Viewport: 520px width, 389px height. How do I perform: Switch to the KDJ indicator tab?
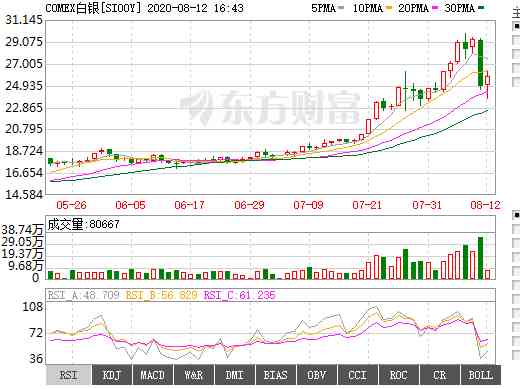(112, 375)
